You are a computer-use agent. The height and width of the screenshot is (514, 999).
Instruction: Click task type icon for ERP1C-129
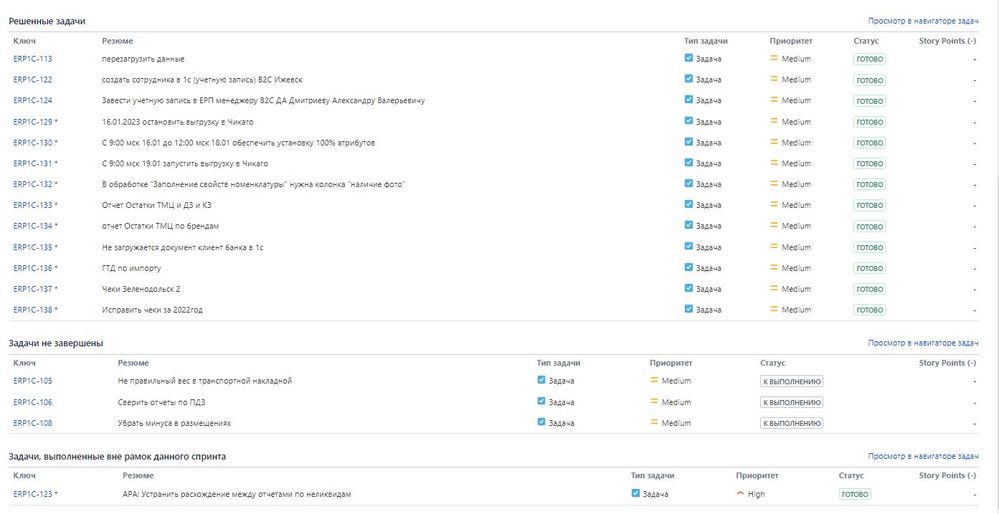point(688,120)
